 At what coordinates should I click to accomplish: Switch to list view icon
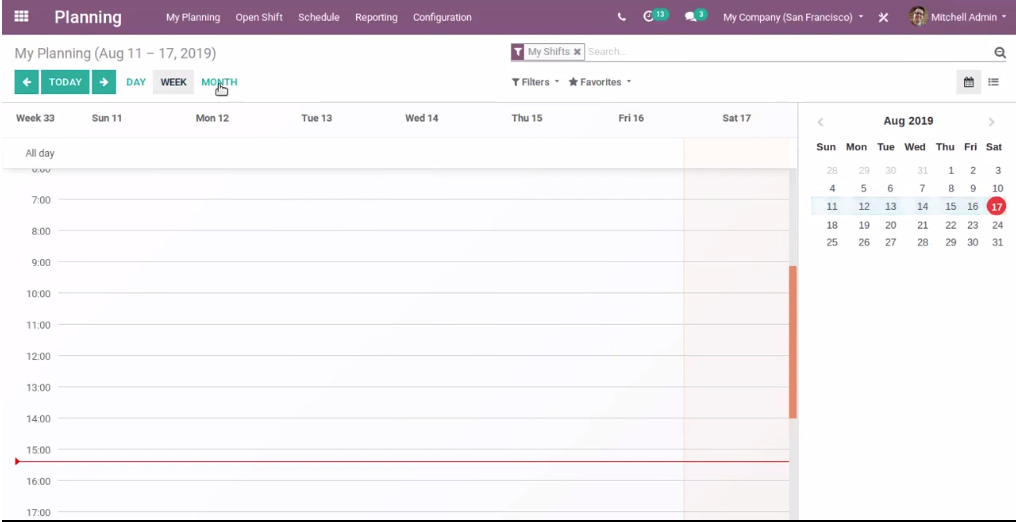(994, 82)
